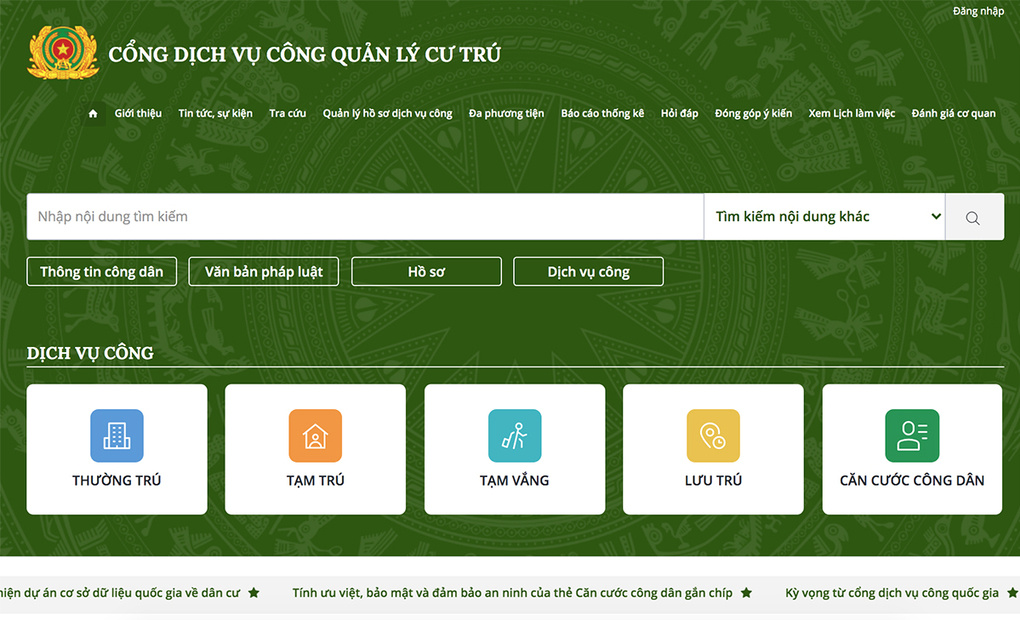This screenshot has height=620, width=1020.
Task: Open the teal traveler Tạm vắng icon
Action: tap(515, 435)
